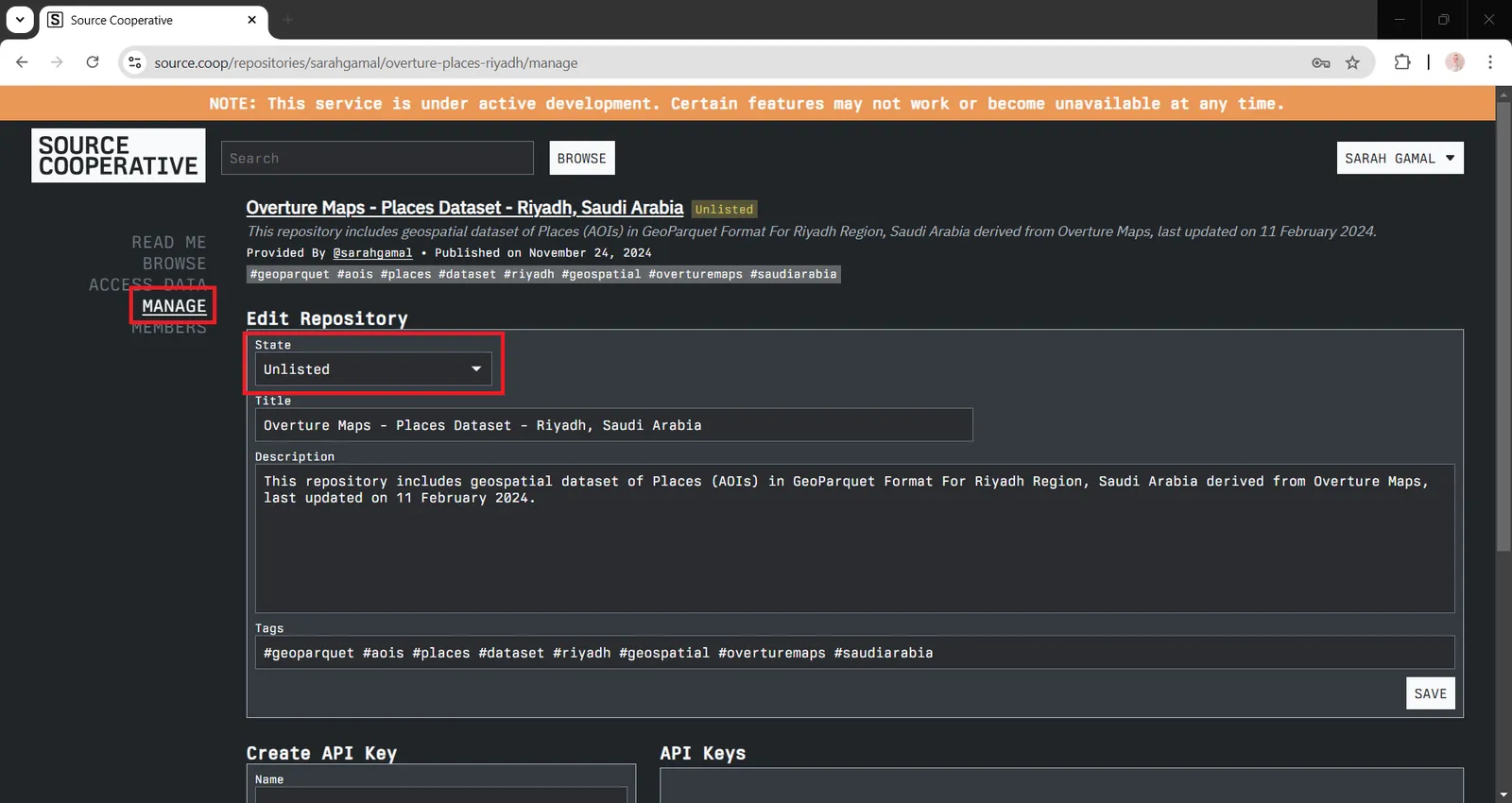Screen dimensions: 1512x803
Task: Open the repository title link Overture Maps Places Dataset
Action: coord(464,208)
